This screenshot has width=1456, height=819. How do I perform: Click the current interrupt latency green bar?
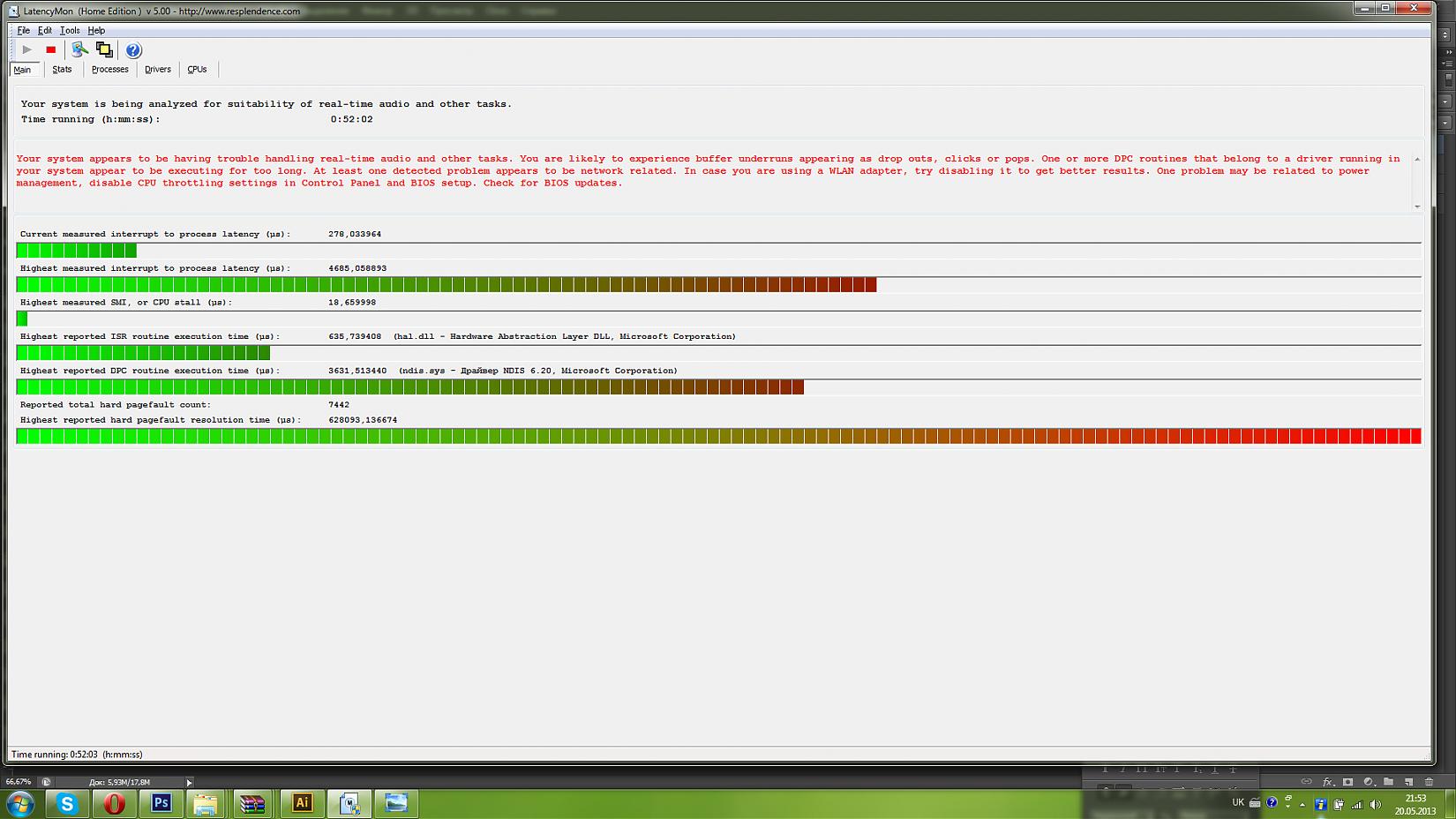pyautogui.click(x=77, y=251)
